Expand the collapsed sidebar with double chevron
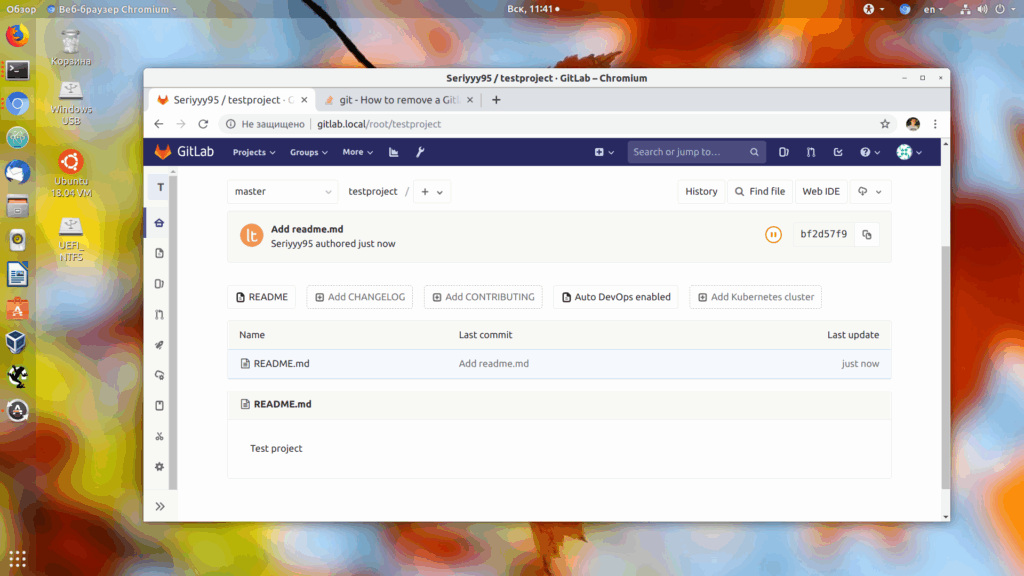Viewport: 1024px width, 576px height. [x=160, y=506]
